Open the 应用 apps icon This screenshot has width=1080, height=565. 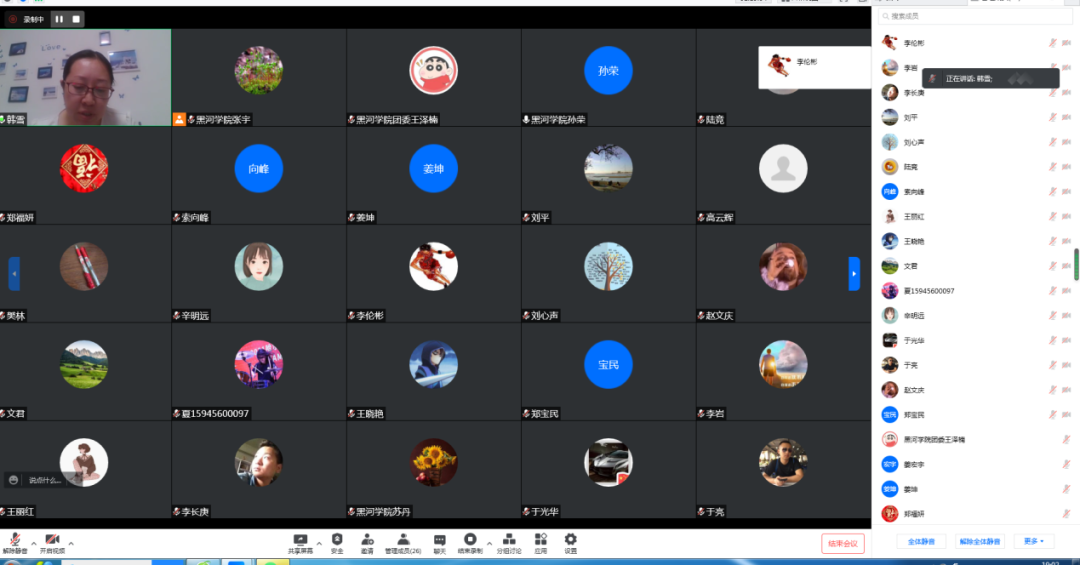coord(541,542)
